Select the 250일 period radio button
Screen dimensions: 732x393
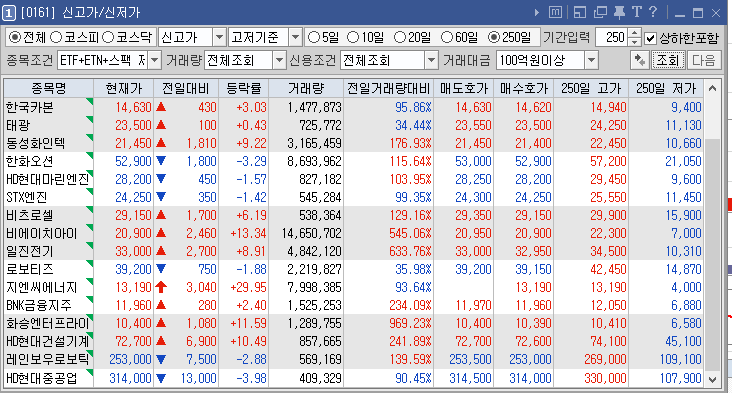click(x=493, y=37)
